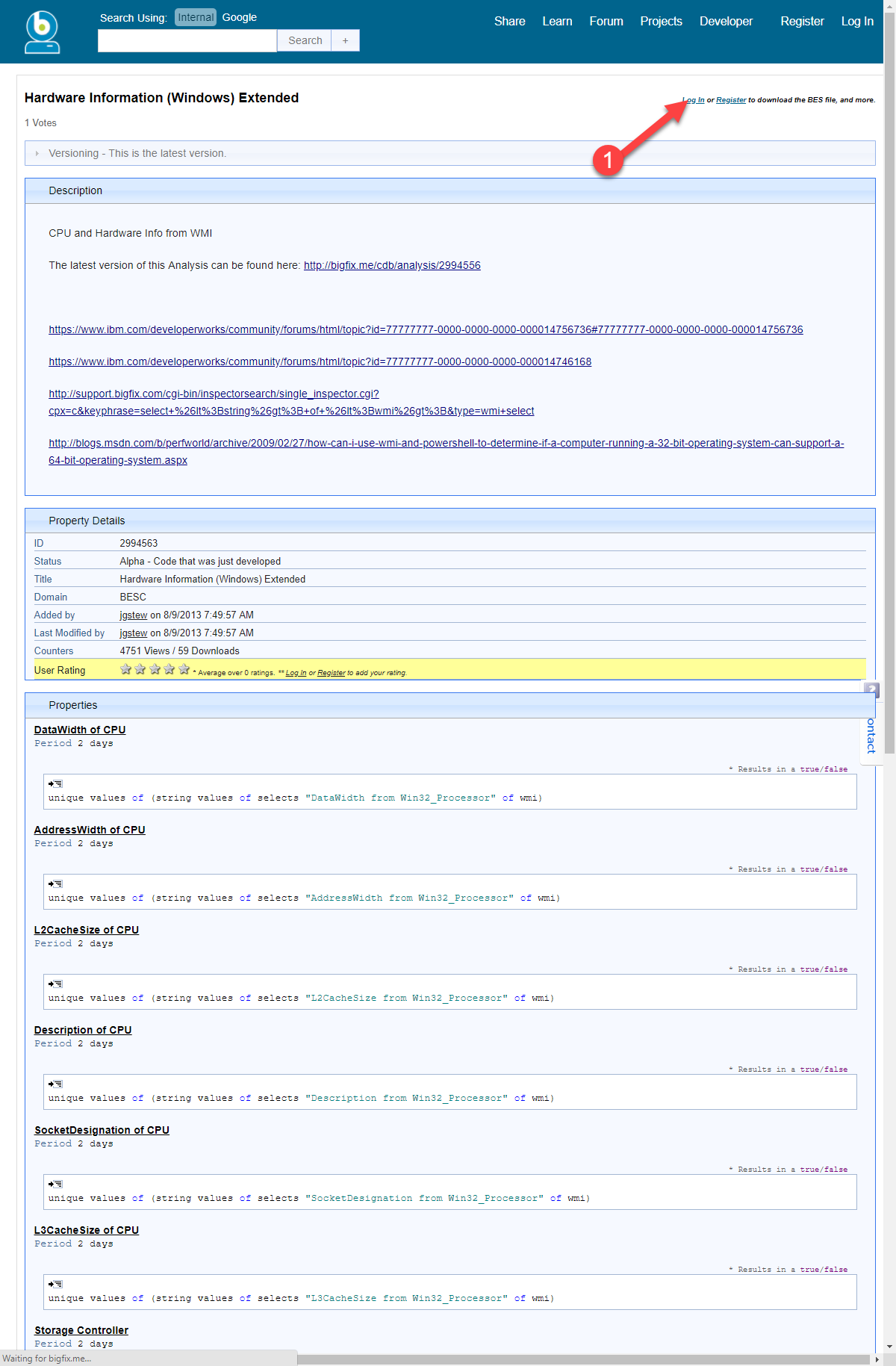This screenshot has height=1366, width=896.
Task: Open the Contact side tab
Action: 871,736
